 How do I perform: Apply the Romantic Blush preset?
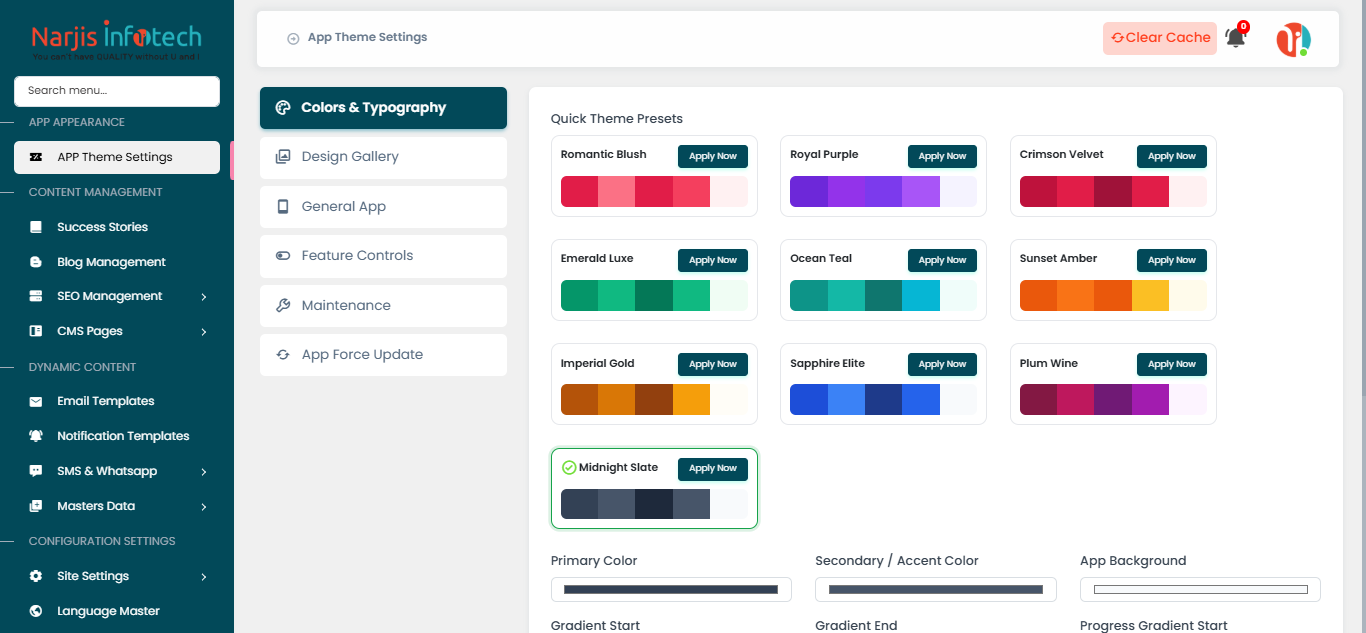tap(713, 156)
